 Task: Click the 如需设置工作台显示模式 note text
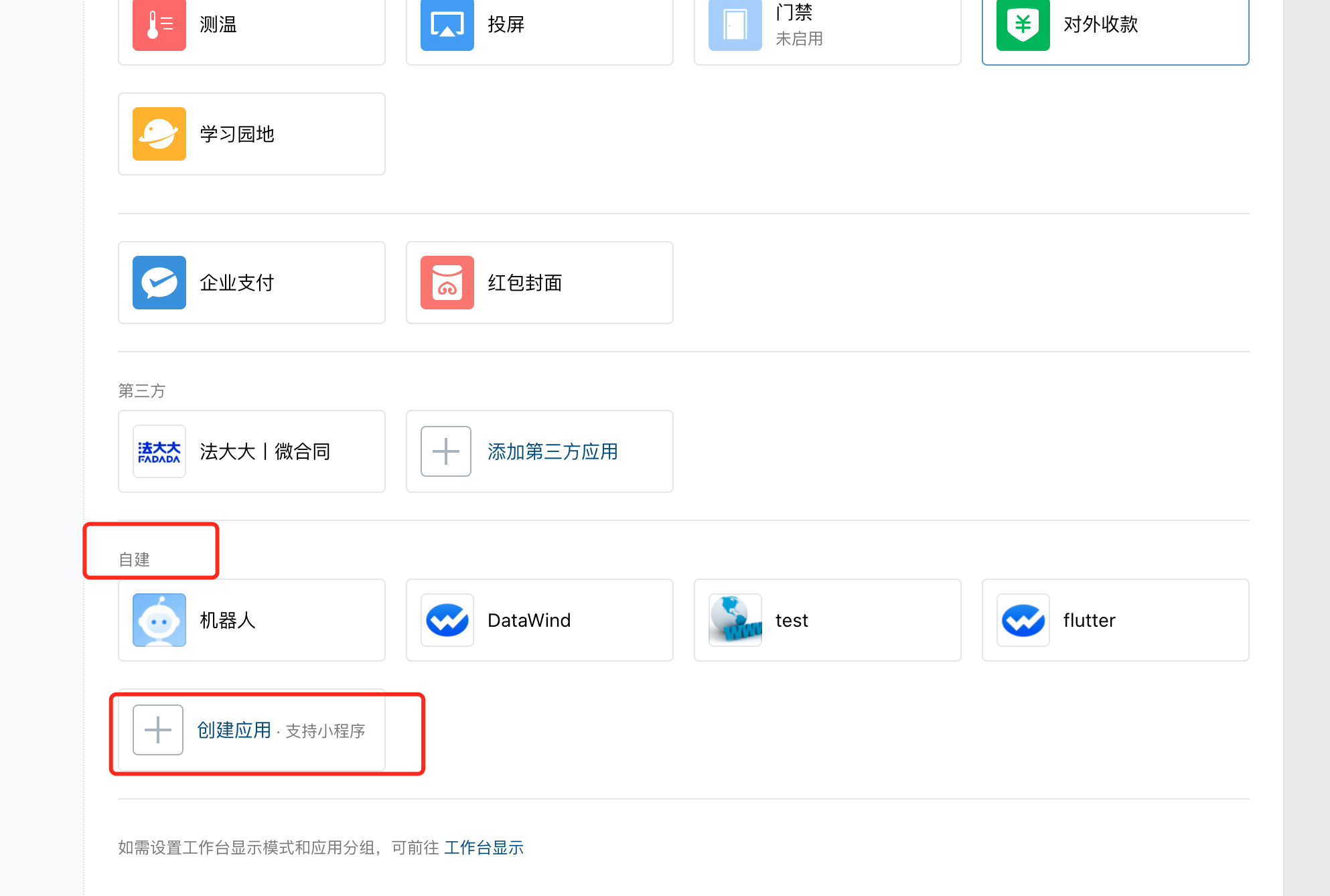(279, 848)
